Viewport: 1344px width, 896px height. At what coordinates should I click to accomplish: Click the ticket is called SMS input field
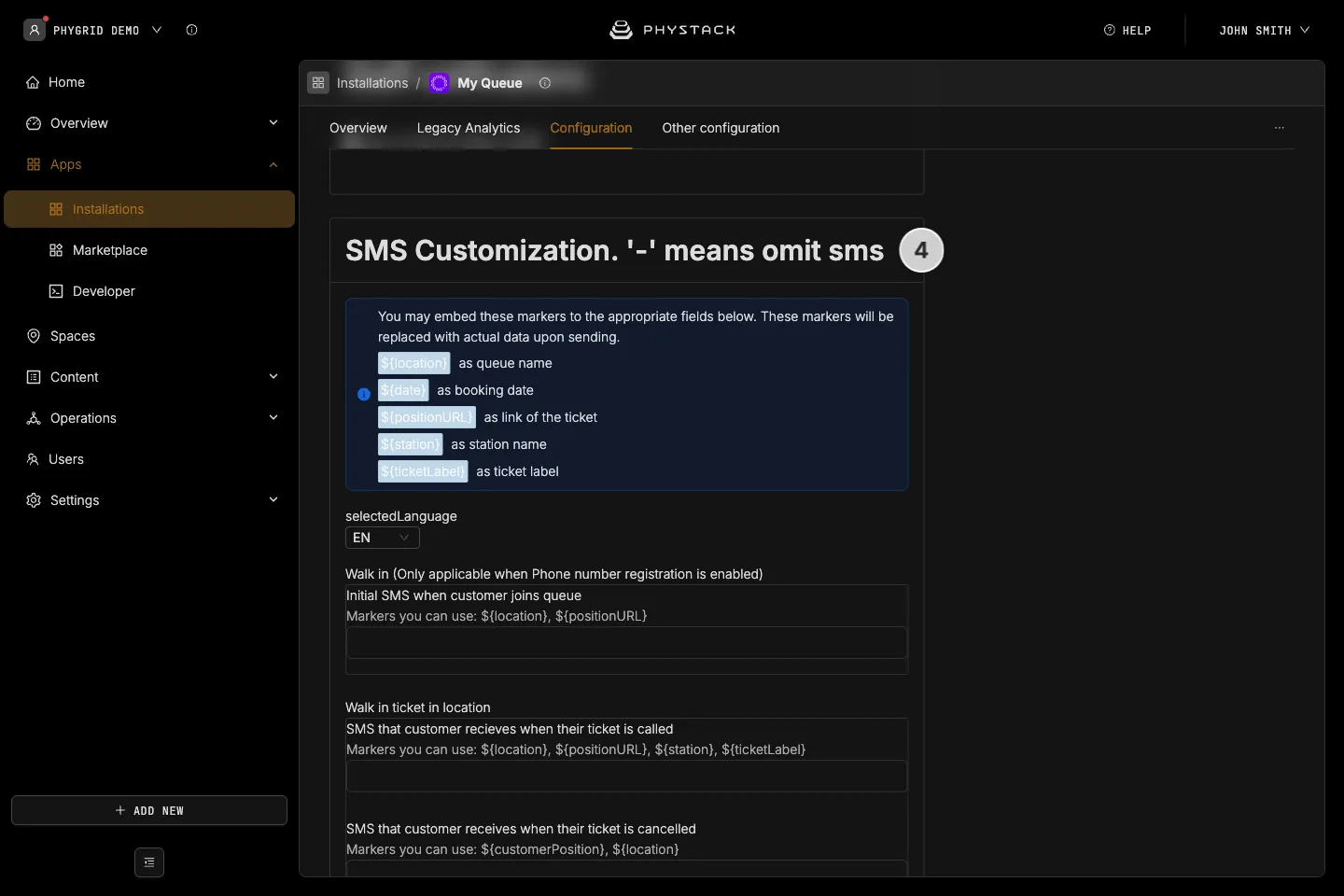click(626, 777)
